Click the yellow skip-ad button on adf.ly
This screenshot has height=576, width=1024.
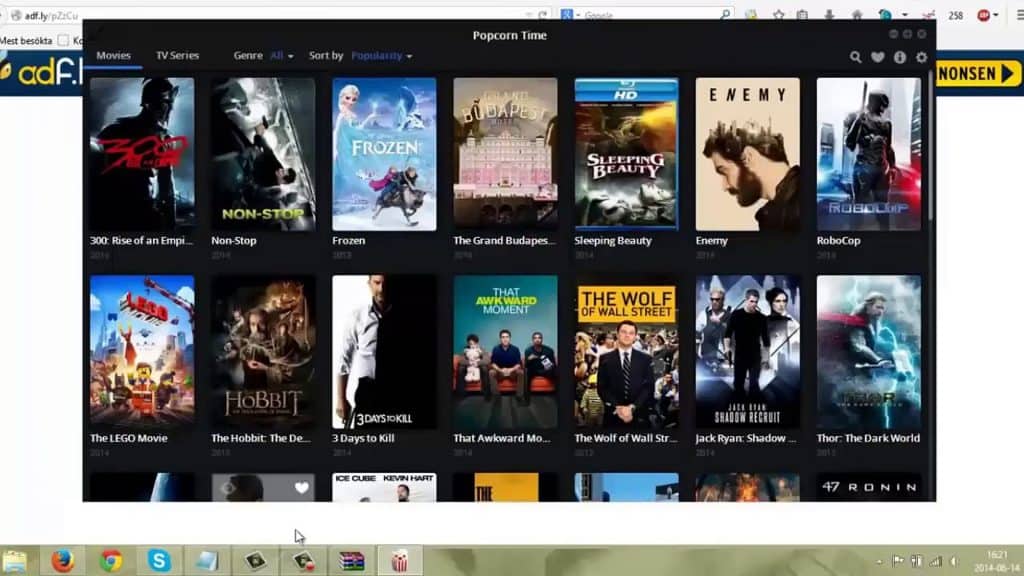(978, 73)
